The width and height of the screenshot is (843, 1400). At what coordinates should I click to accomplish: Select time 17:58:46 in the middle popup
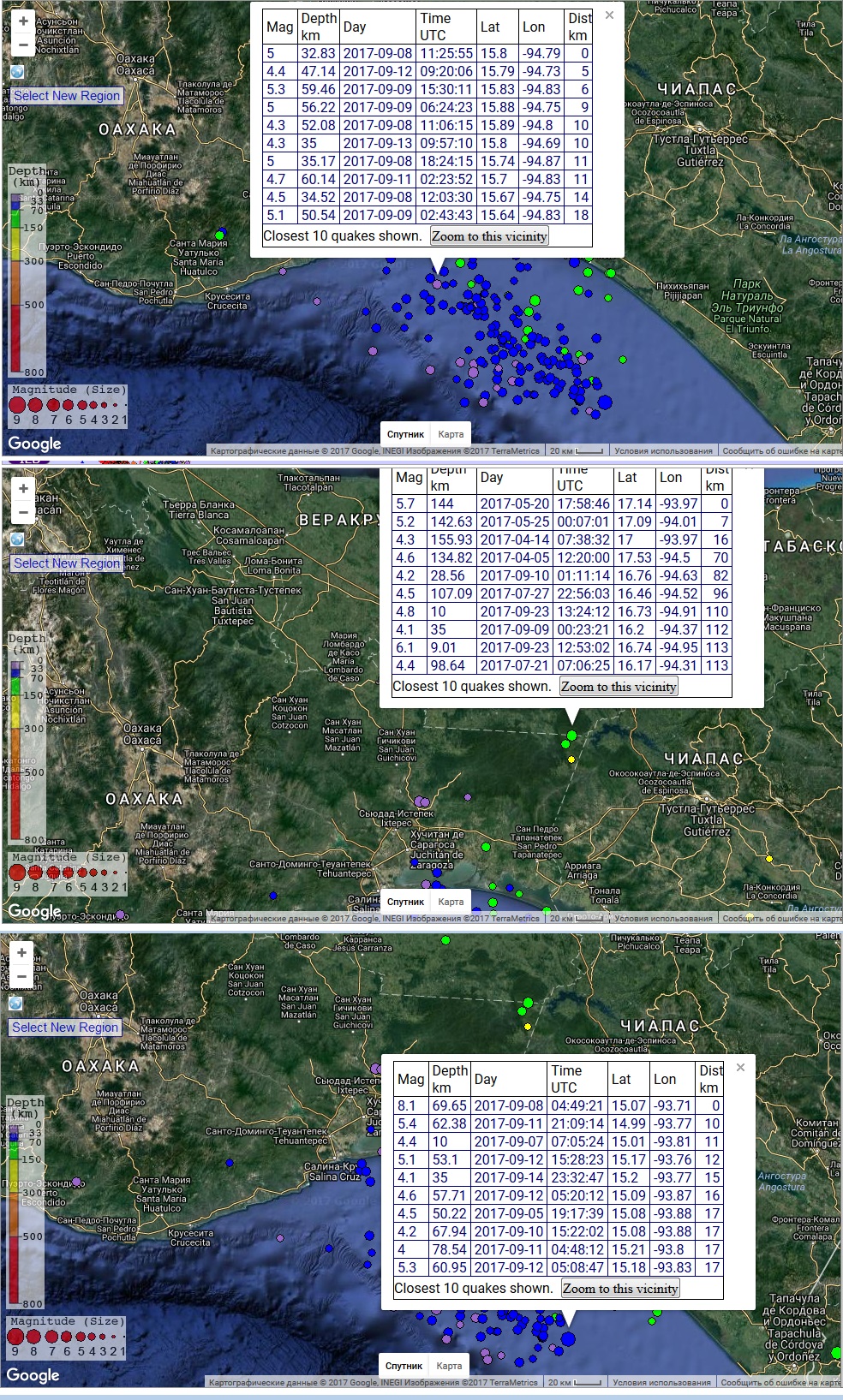tap(583, 503)
